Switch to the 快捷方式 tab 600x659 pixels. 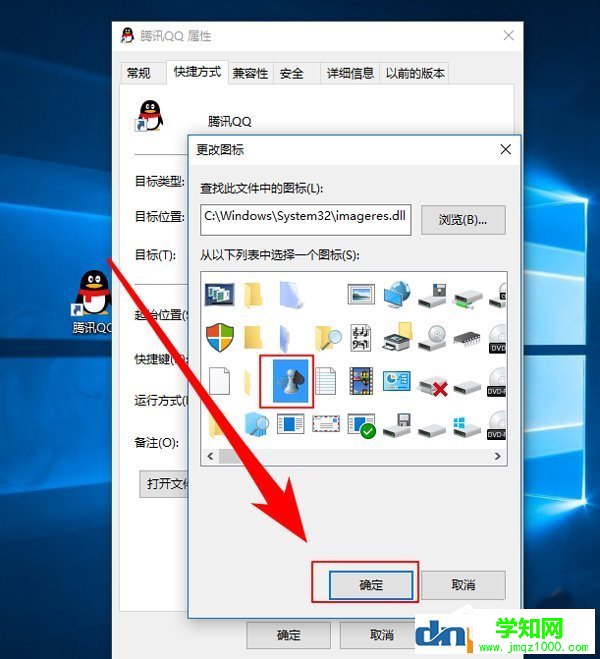pos(197,72)
